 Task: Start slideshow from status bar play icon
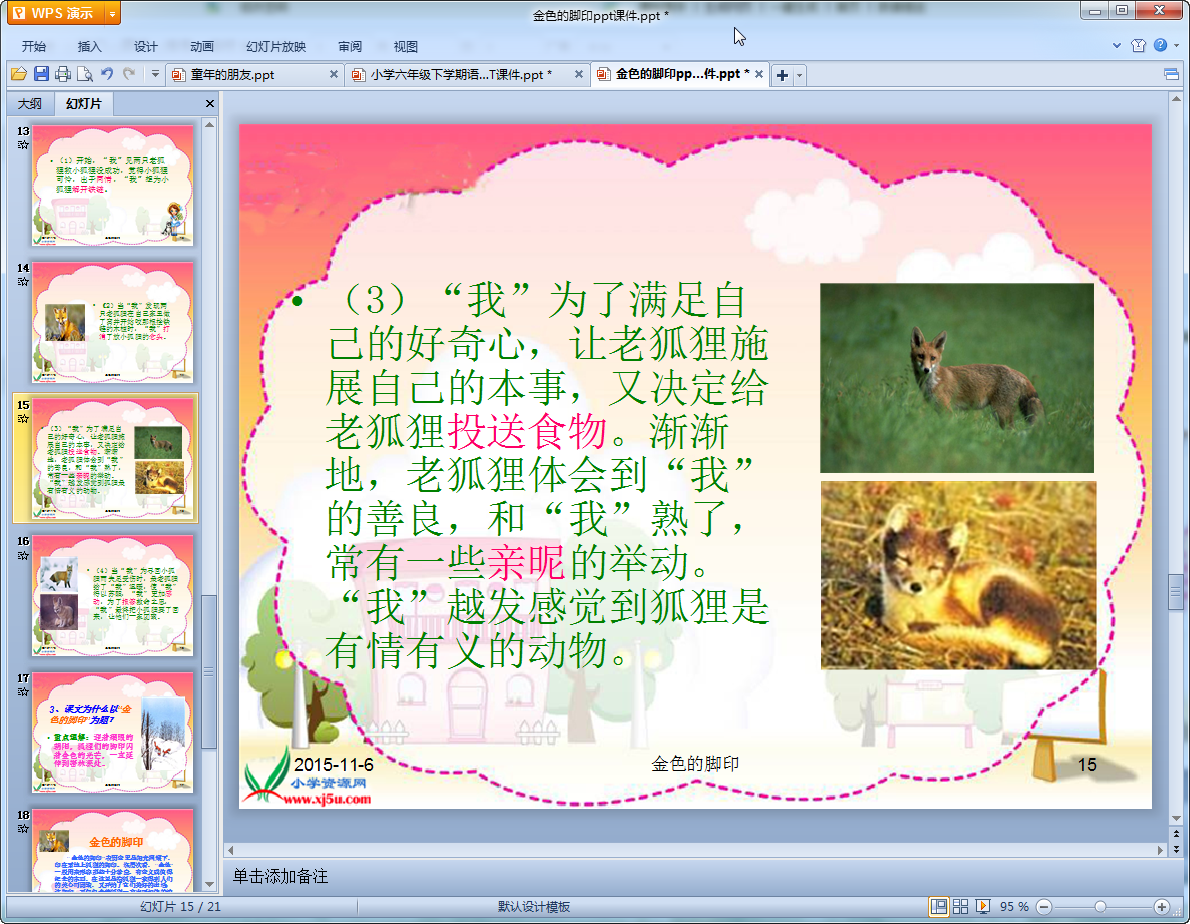click(983, 907)
